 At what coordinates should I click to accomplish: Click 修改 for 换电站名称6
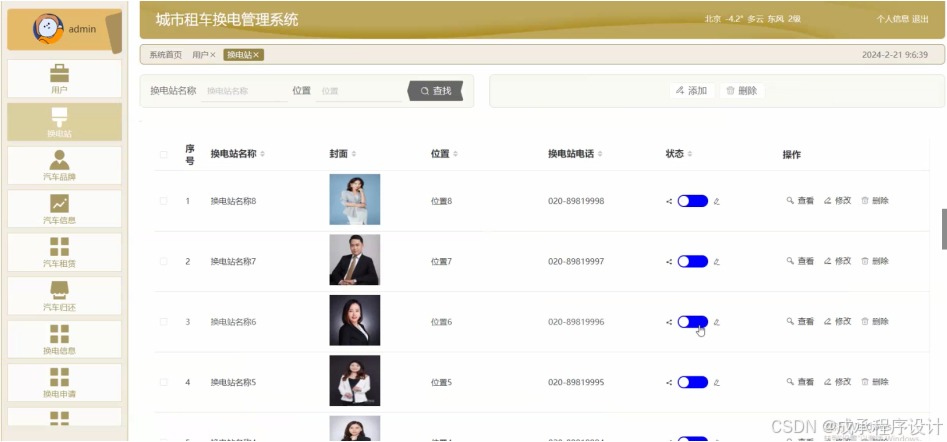838,322
